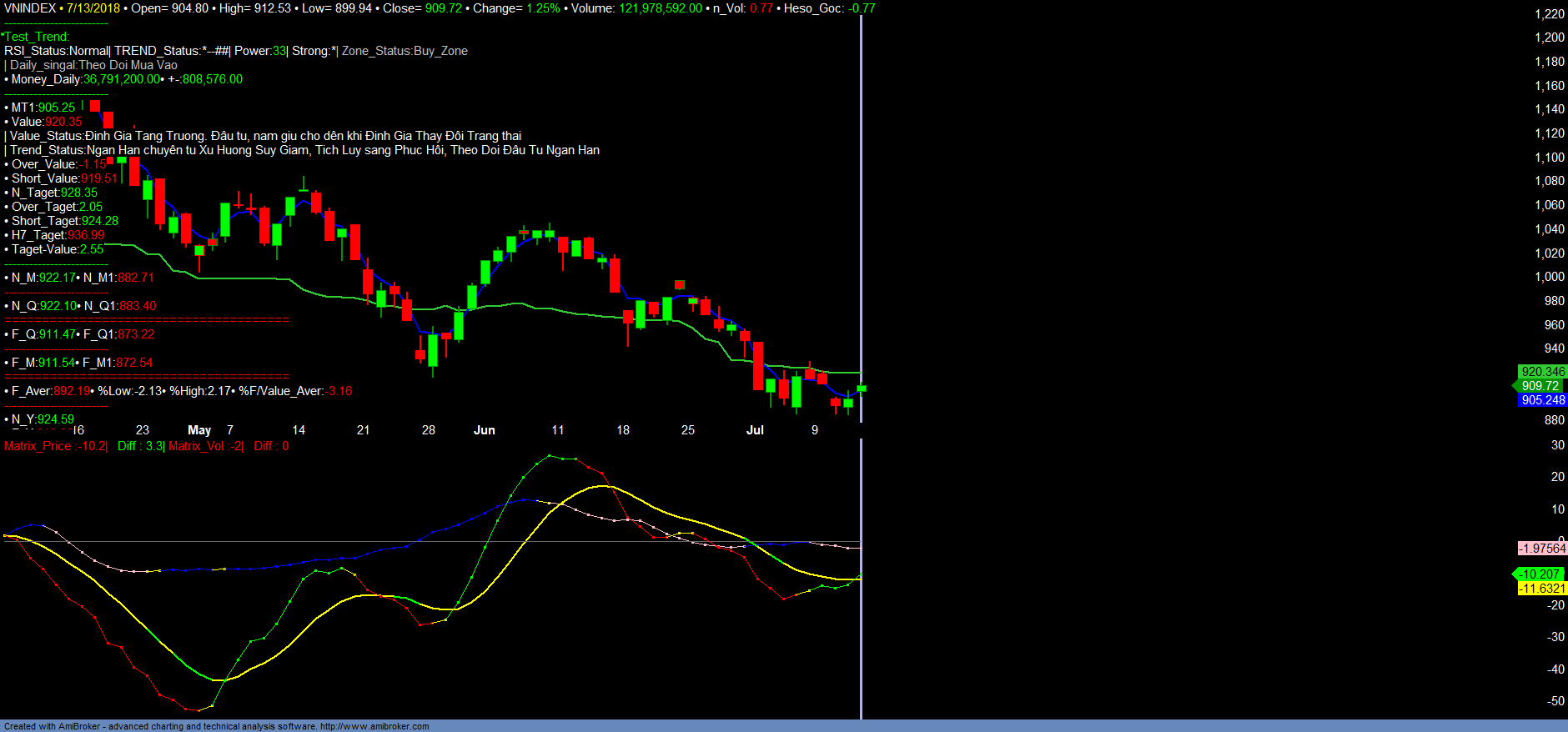Click the Test_Trend indicator title
Image resolution: width=1568 pixels, height=732 pixels.
coord(37,37)
